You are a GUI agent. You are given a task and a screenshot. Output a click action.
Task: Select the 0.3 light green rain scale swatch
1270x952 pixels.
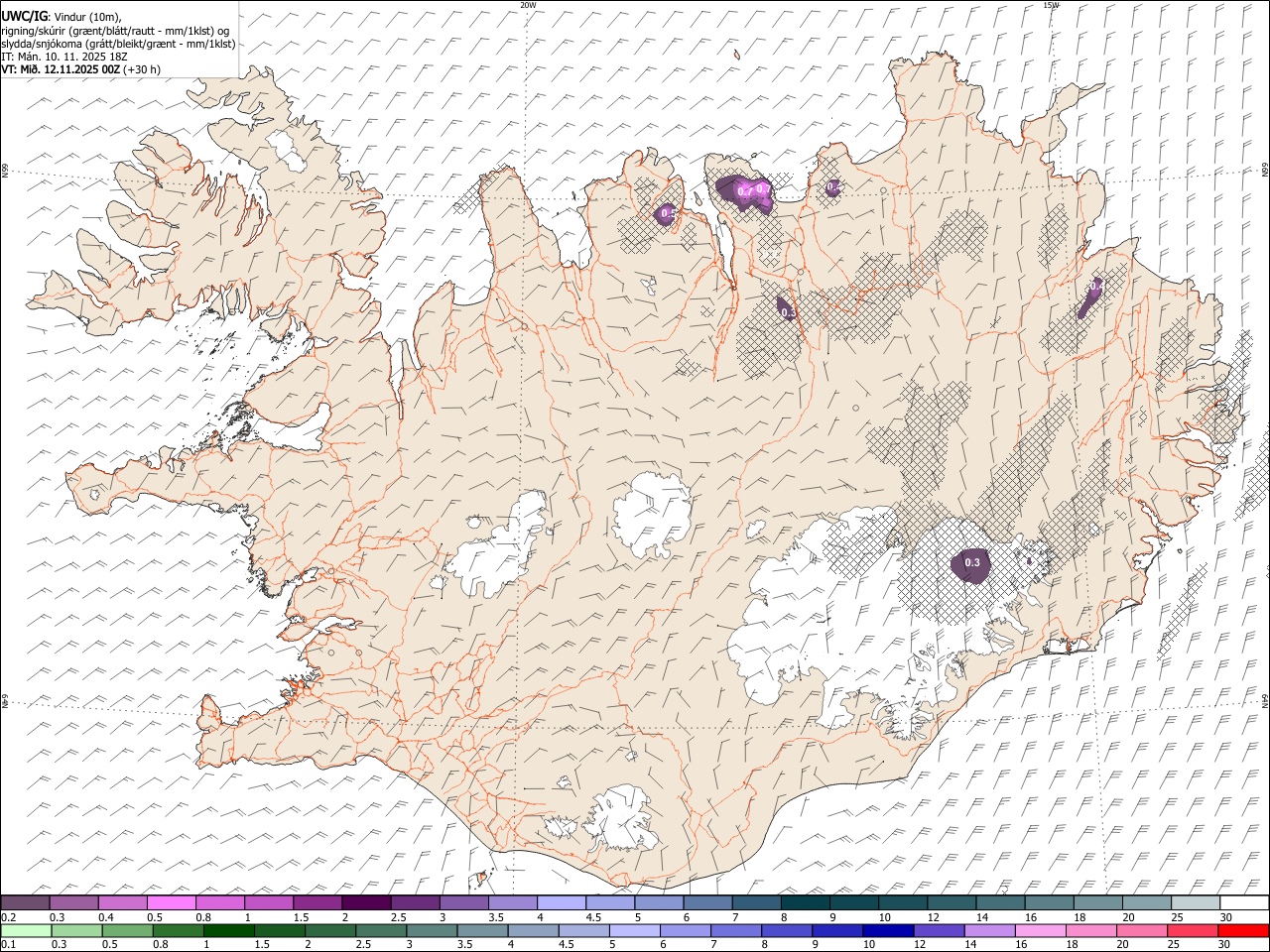pos(76,930)
